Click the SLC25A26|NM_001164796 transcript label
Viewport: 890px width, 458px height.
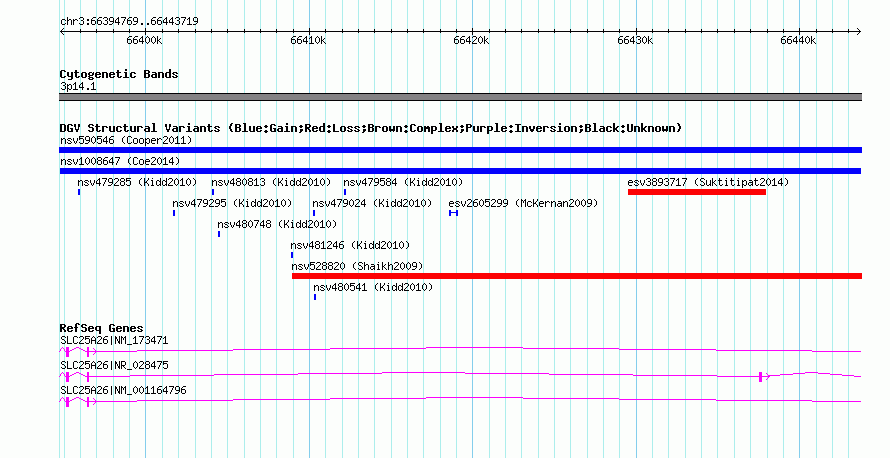point(123,390)
